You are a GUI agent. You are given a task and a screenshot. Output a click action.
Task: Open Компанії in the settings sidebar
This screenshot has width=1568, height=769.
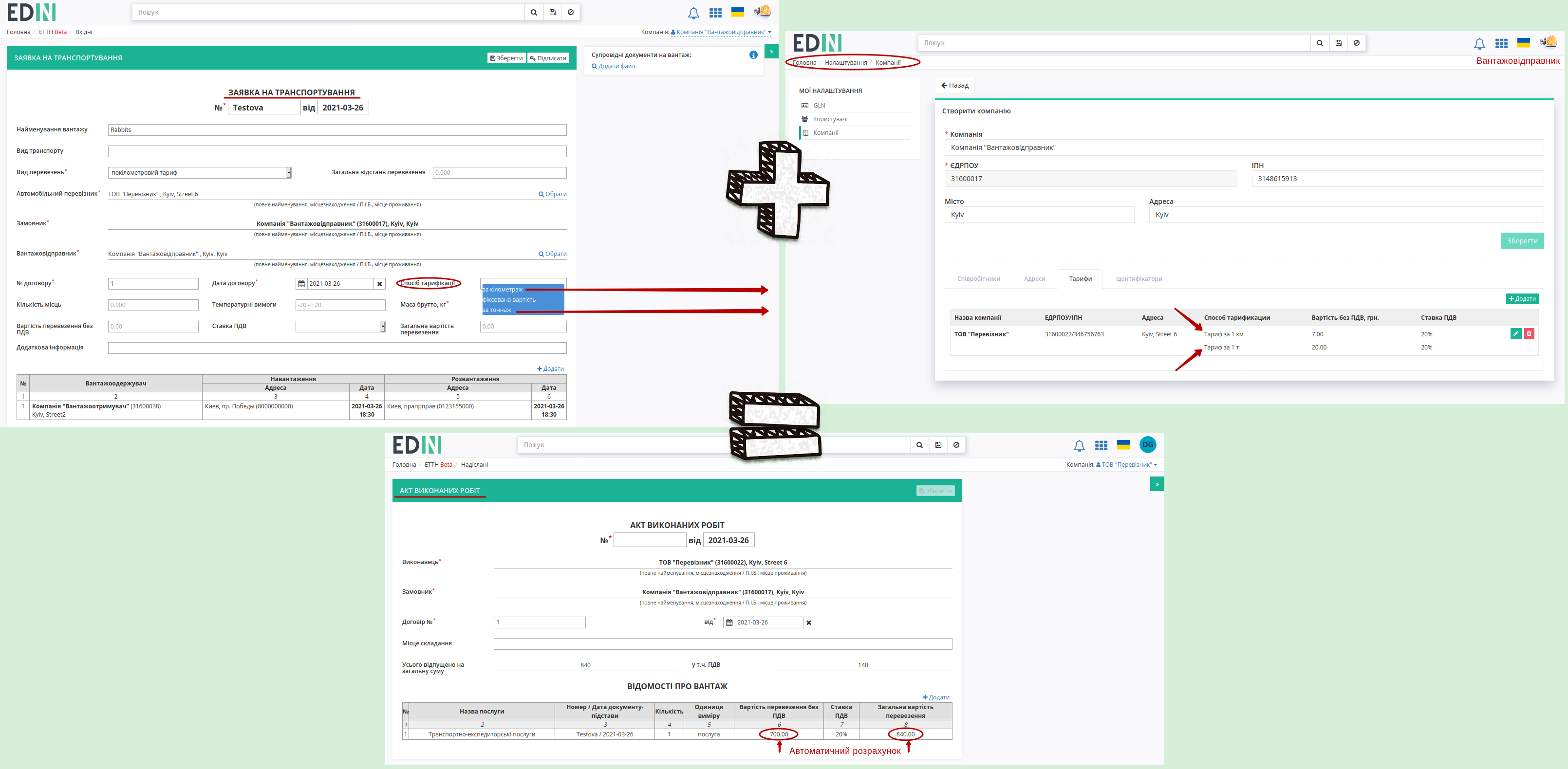tap(825, 132)
